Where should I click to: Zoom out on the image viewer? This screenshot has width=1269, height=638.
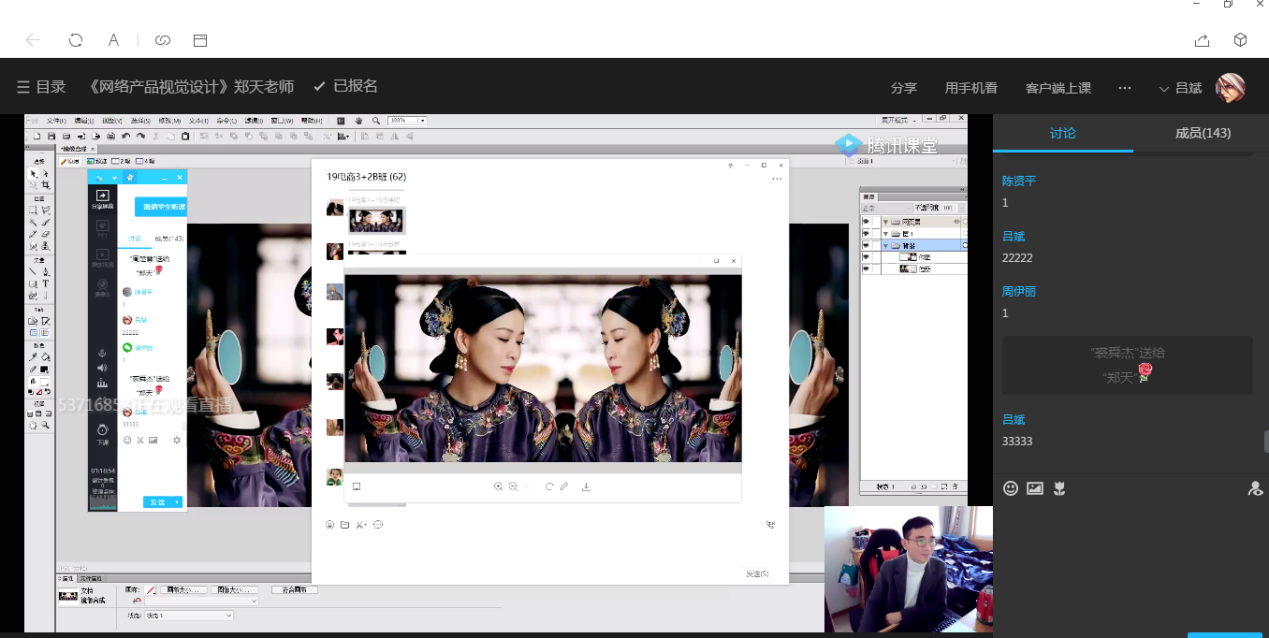pos(514,486)
